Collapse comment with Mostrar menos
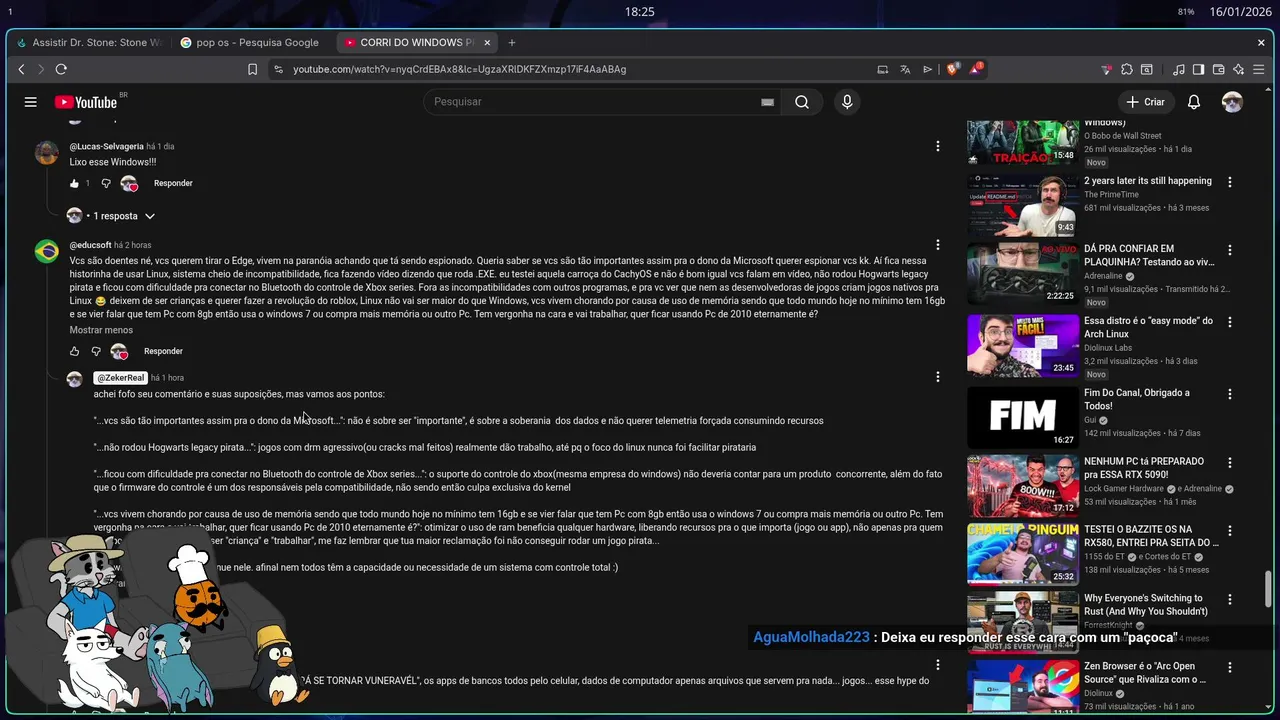This screenshot has height=720, width=1280. click(x=101, y=330)
